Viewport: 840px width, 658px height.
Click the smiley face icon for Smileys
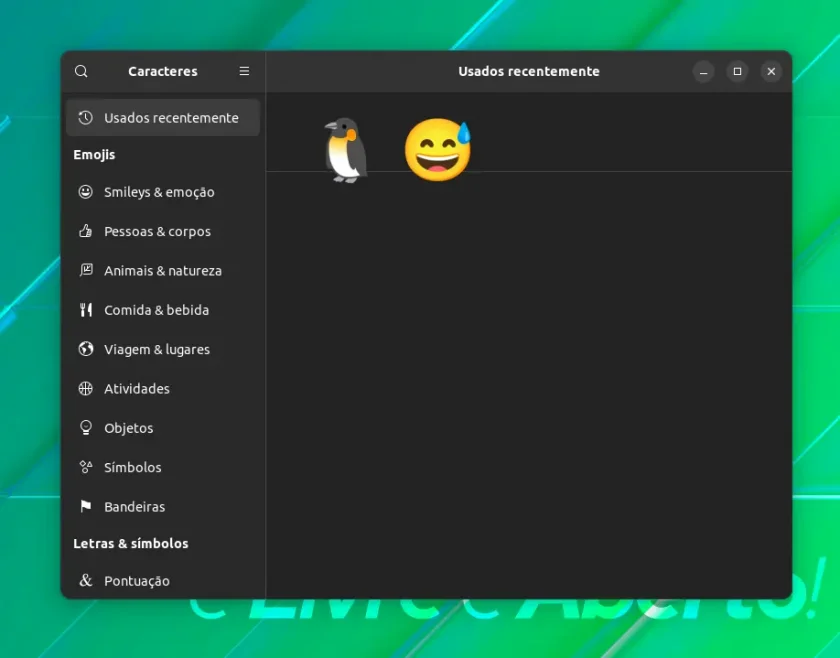click(x=86, y=192)
